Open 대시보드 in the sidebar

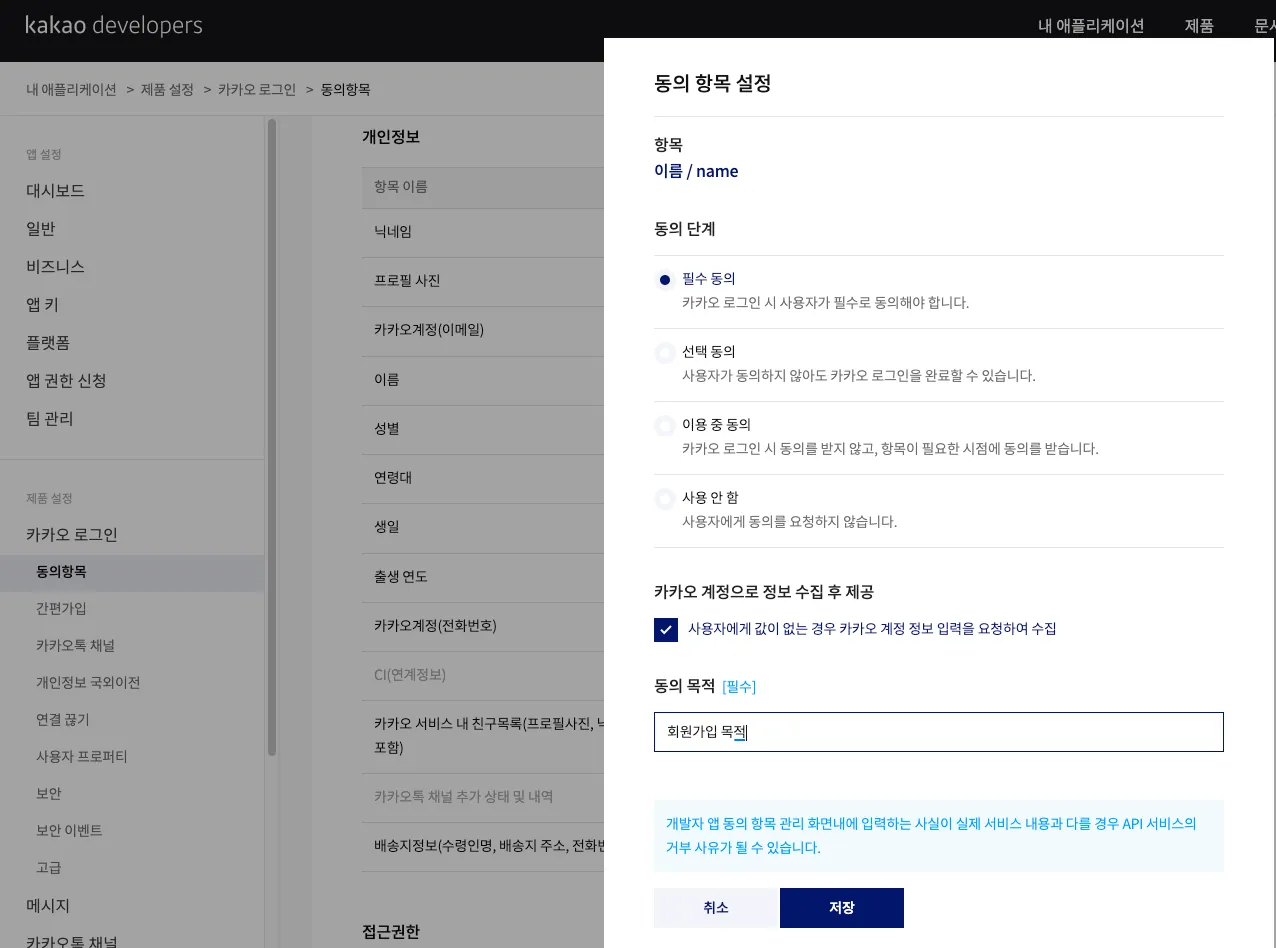[x=55, y=191]
